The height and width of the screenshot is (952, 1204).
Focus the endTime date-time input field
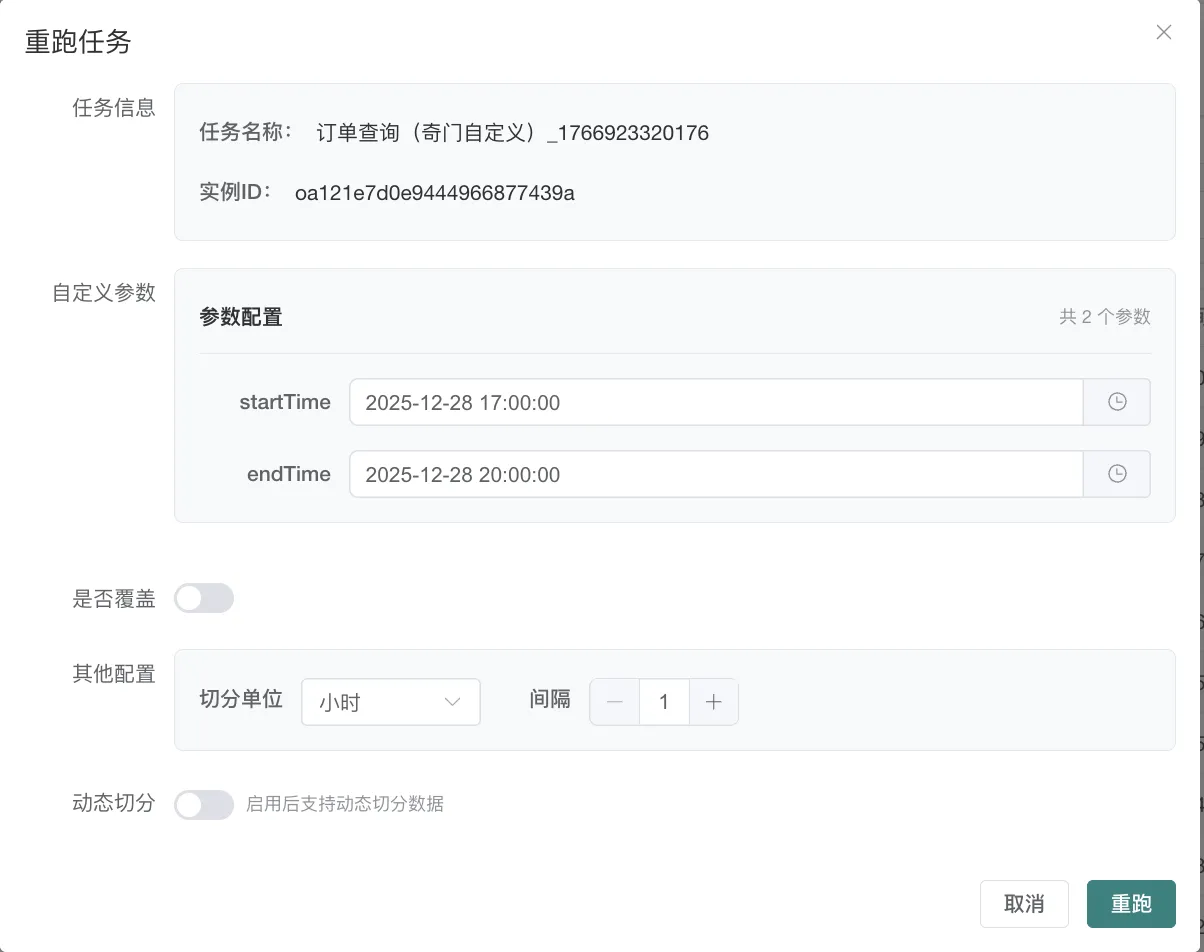click(x=715, y=474)
